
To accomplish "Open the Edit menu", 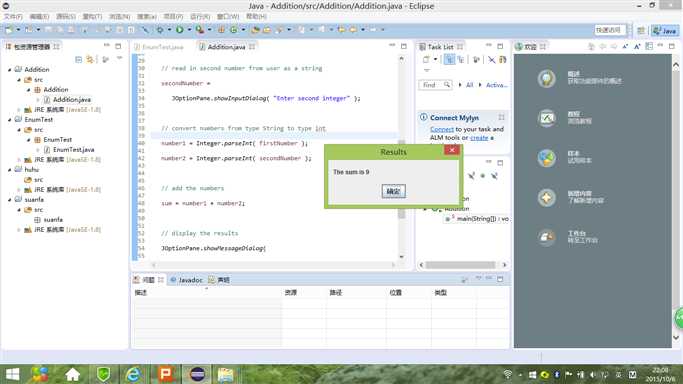I will click(x=39, y=17).
